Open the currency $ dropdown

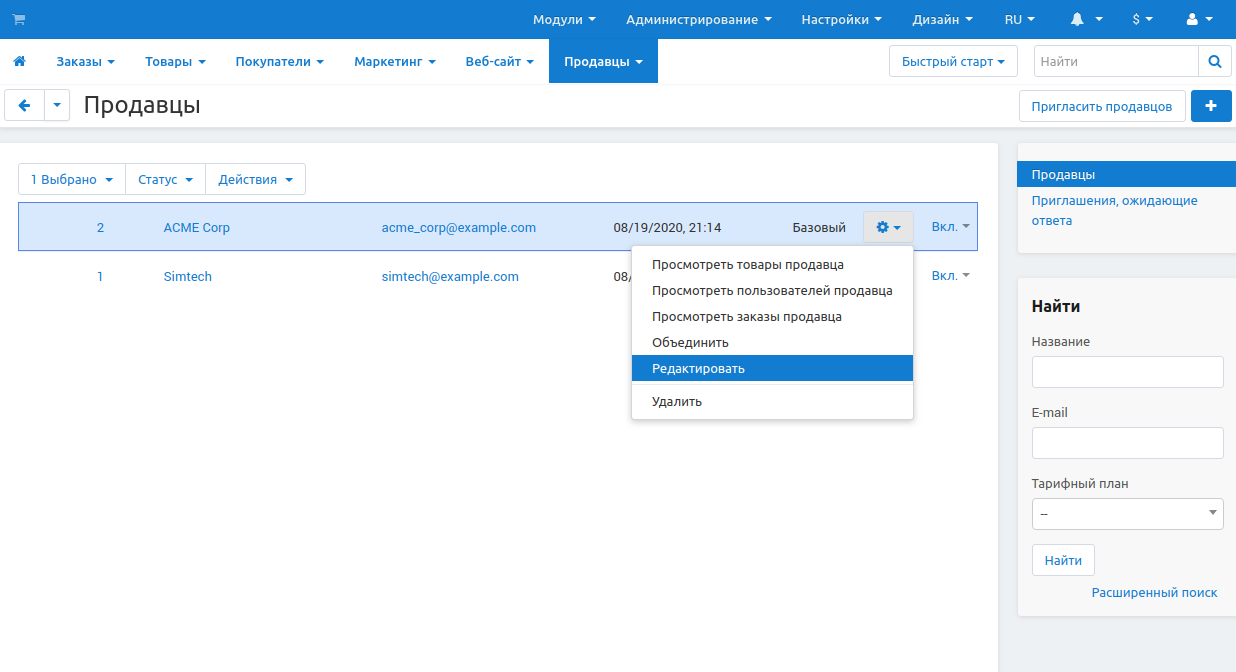coord(1142,20)
